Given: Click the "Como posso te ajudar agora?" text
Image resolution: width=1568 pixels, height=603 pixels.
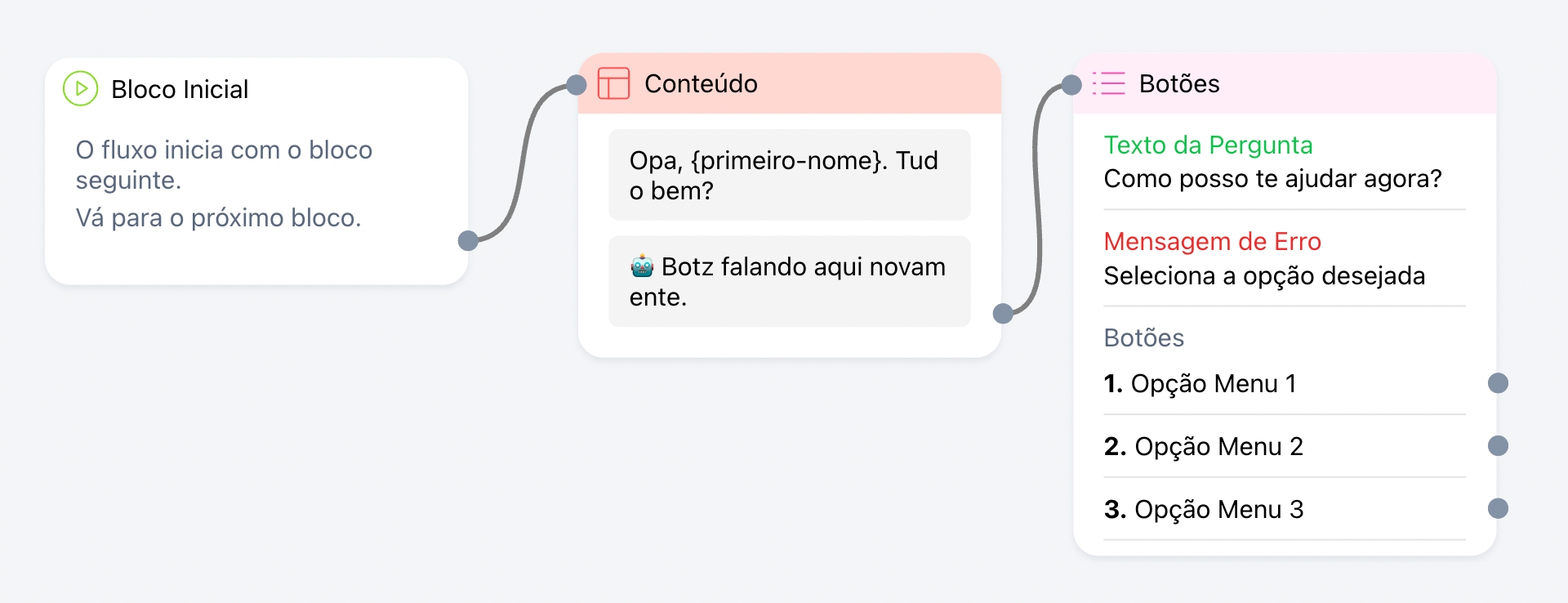Looking at the screenshot, I should (x=1272, y=179).
